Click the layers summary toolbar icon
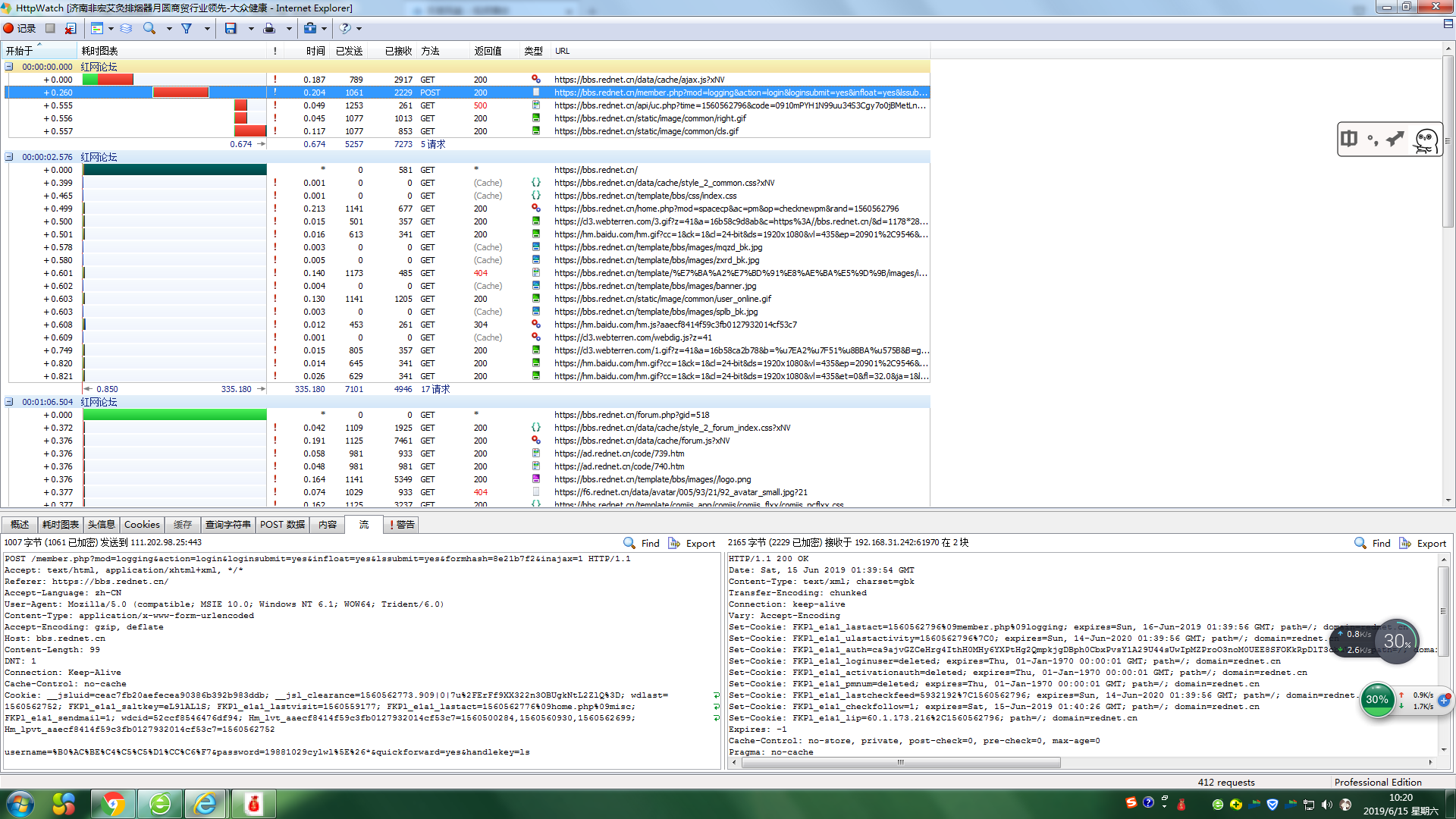Image resolution: width=1456 pixels, height=819 pixels. click(x=126, y=28)
